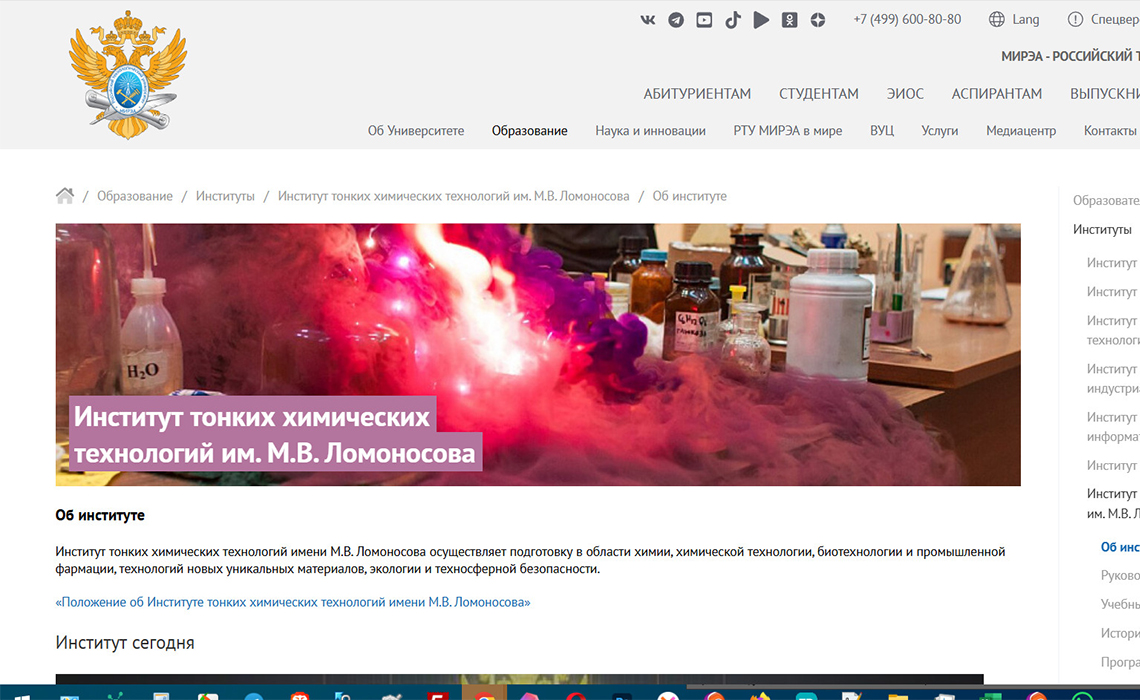Screen dimensions: 1140x700
Task: Open Институт тонких химических технологий breadcrumb
Action: coord(454,196)
